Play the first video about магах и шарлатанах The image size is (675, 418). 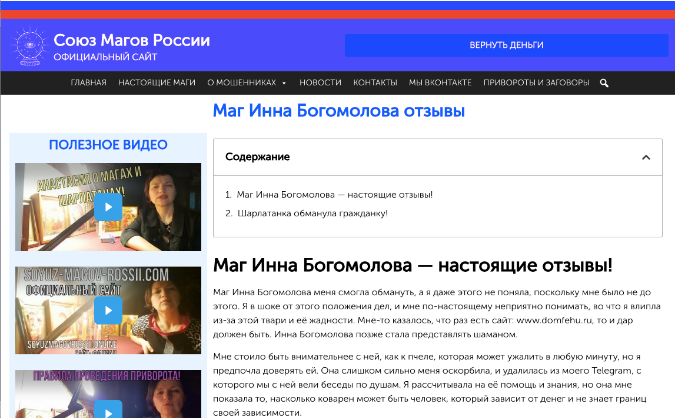108,207
